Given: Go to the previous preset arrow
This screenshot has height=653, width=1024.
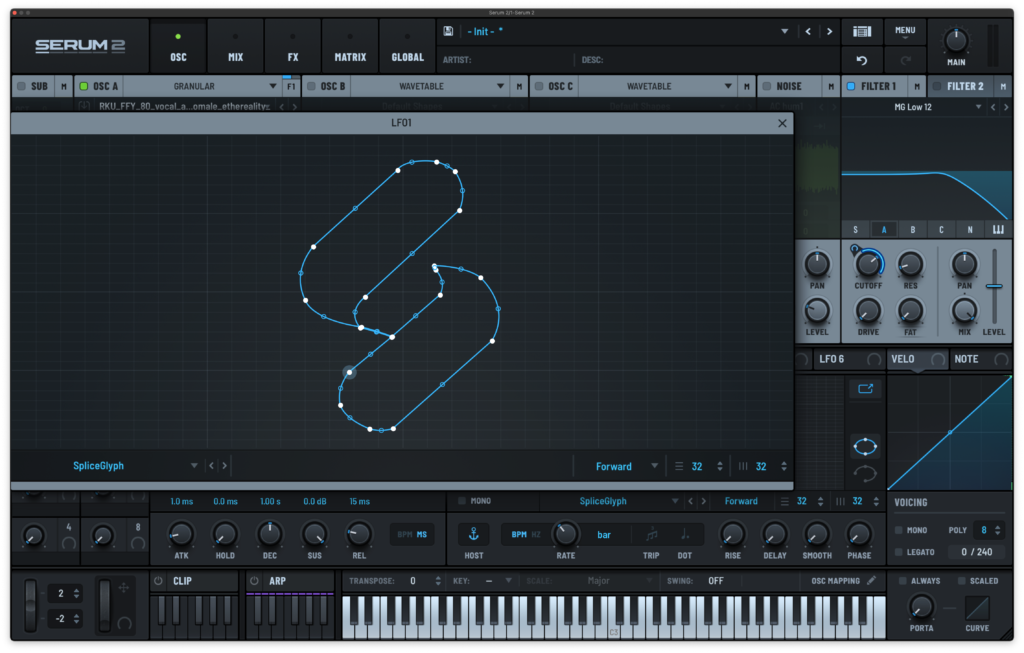Looking at the screenshot, I should pos(808,31).
